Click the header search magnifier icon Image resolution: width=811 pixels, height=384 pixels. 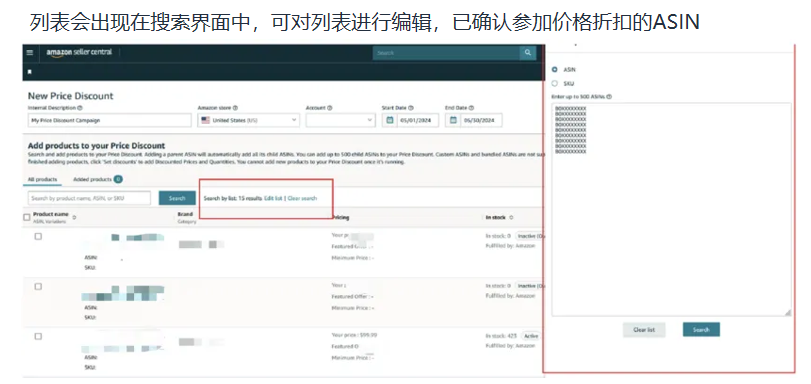tap(528, 53)
